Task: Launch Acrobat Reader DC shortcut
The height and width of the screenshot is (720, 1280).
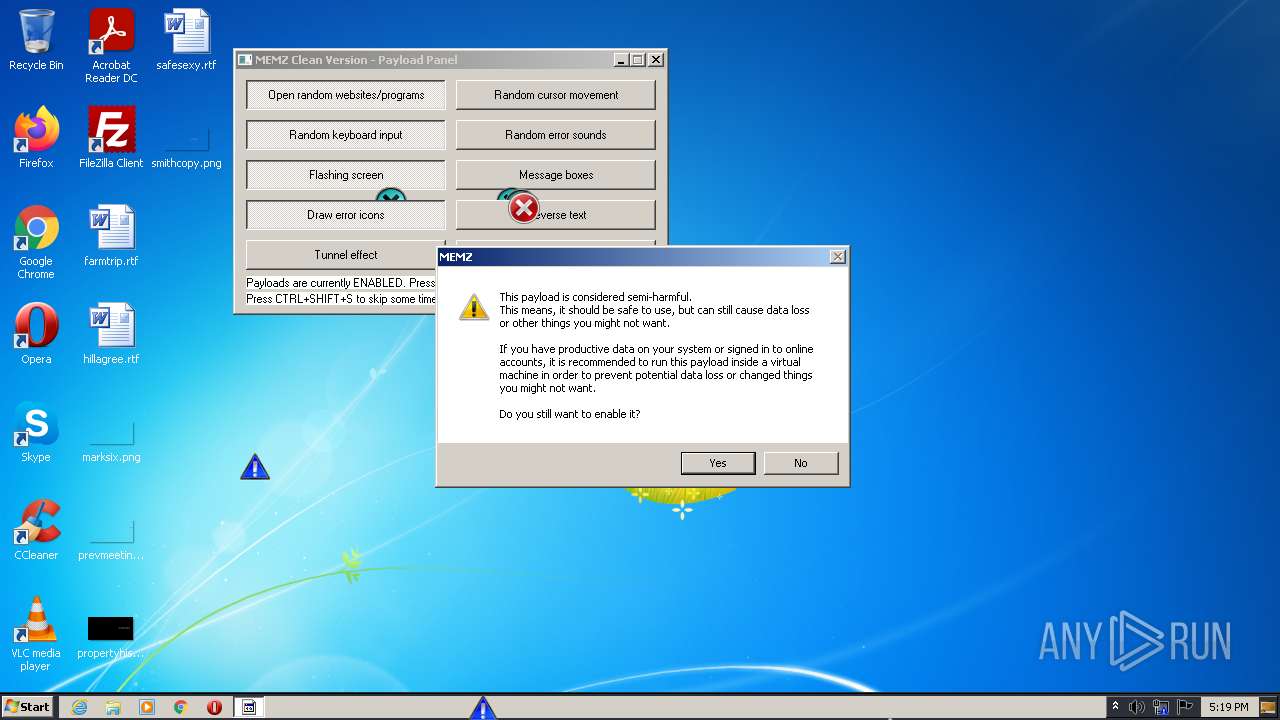Action: 111,46
